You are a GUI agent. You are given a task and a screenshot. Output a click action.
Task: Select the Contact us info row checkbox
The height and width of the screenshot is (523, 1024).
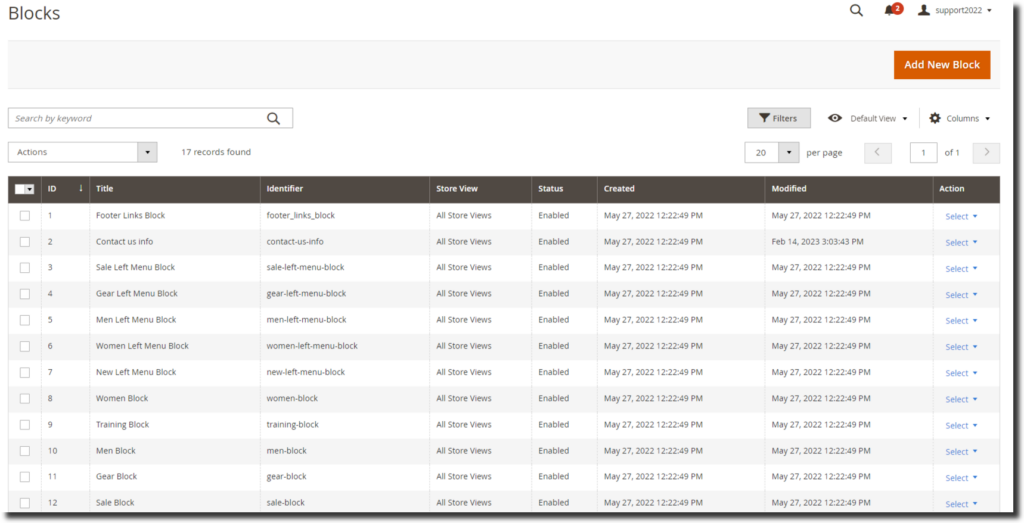(25, 241)
